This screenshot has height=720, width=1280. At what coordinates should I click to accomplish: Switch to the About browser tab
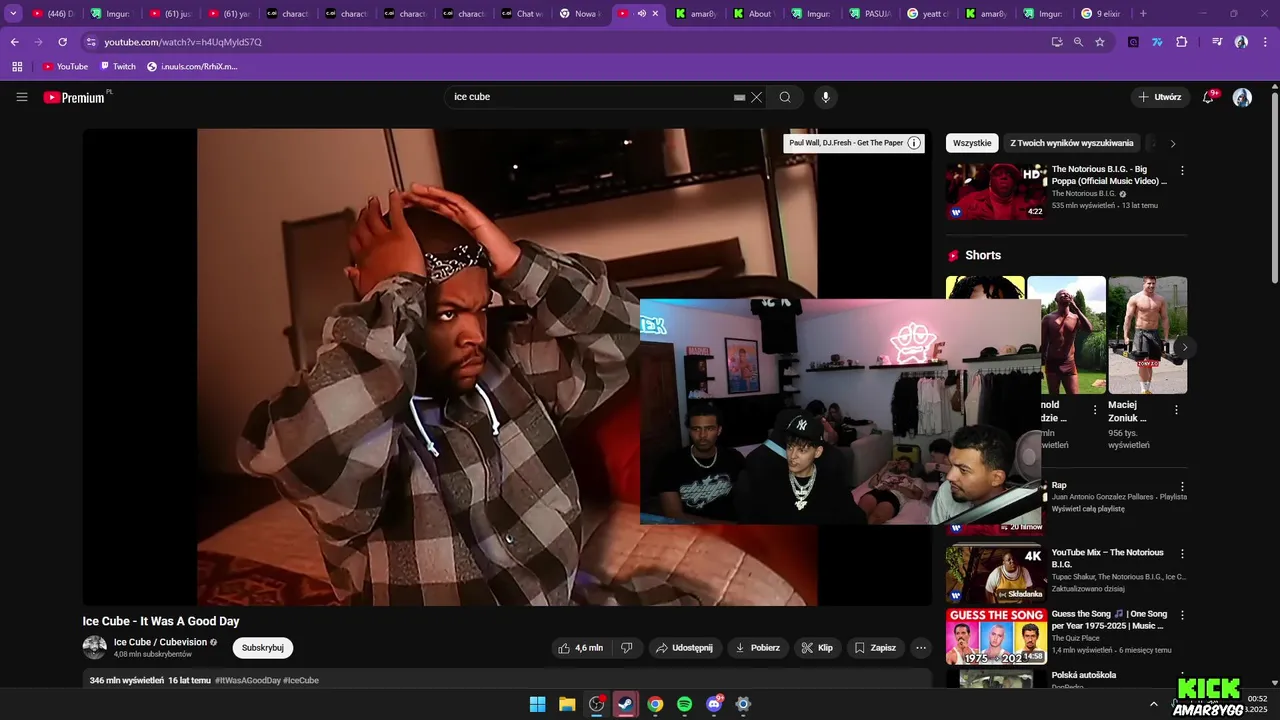coord(753,14)
